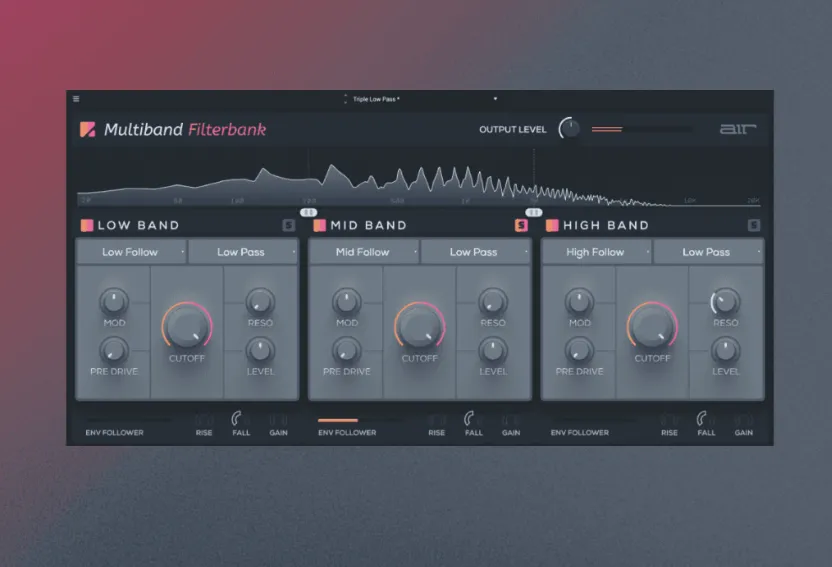
Task: Click the Mid Band RESO knob
Action: [x=493, y=301]
